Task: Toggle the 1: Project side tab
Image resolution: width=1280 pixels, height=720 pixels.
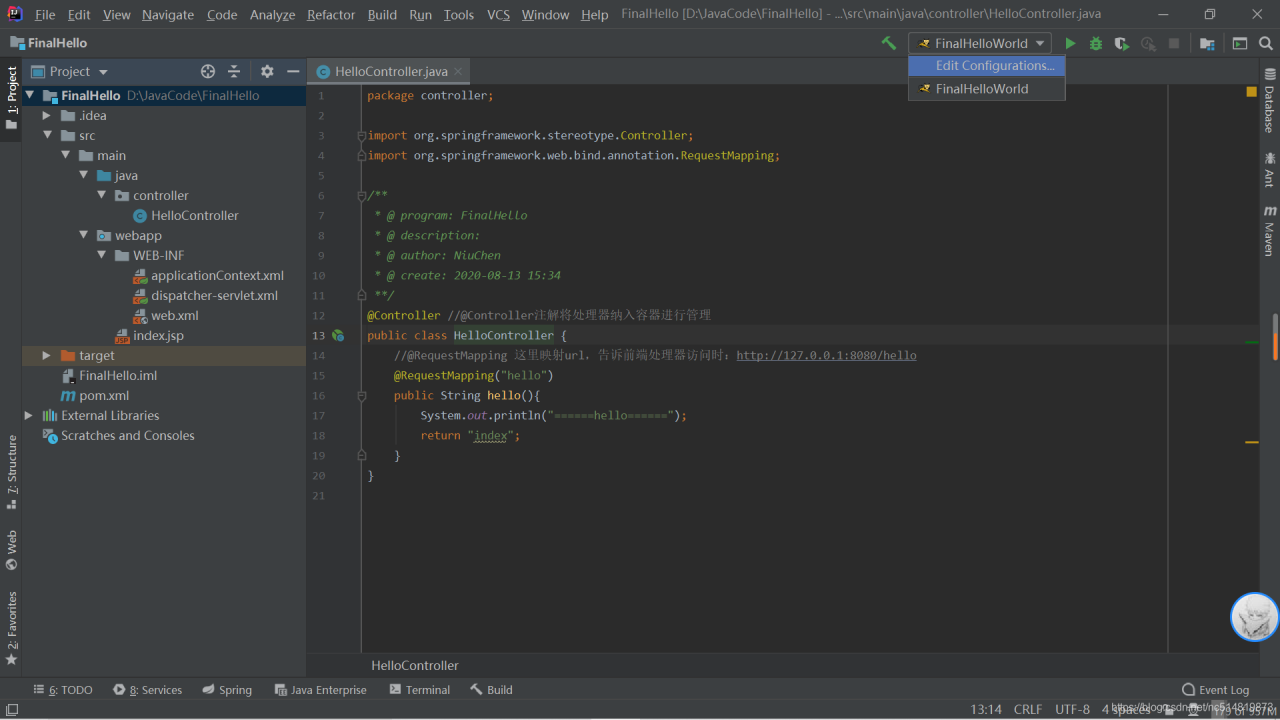Action: coord(12,98)
